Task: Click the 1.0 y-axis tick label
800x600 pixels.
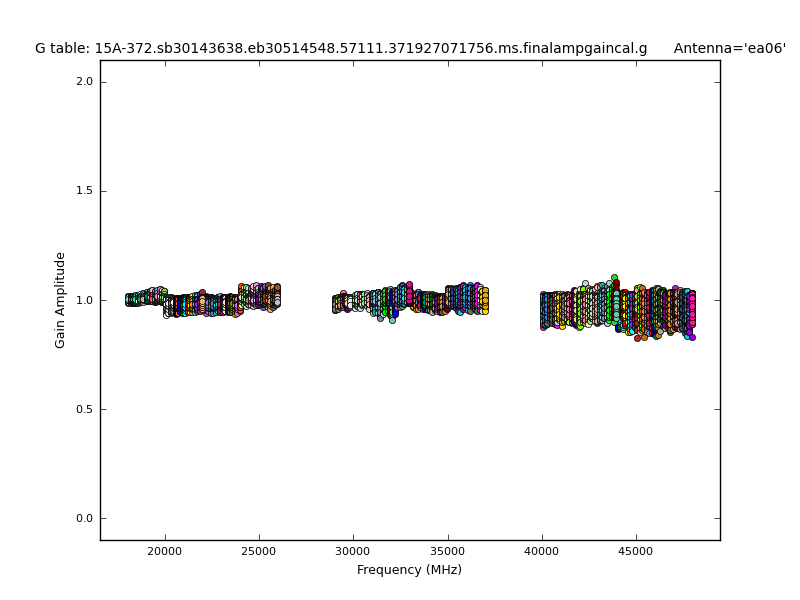Action: tap(83, 300)
